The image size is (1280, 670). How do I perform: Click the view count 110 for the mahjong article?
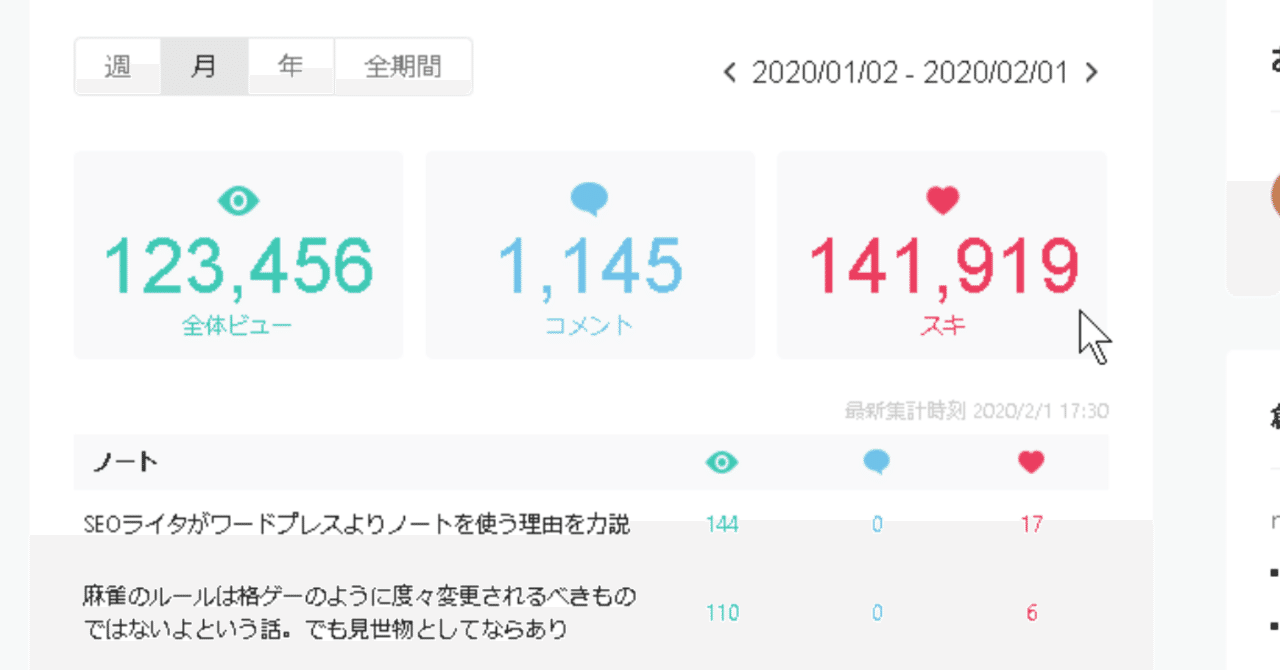pyautogui.click(x=721, y=612)
